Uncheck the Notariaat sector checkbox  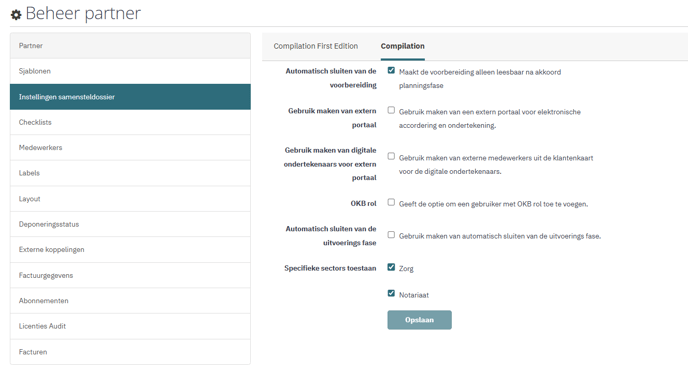click(391, 293)
